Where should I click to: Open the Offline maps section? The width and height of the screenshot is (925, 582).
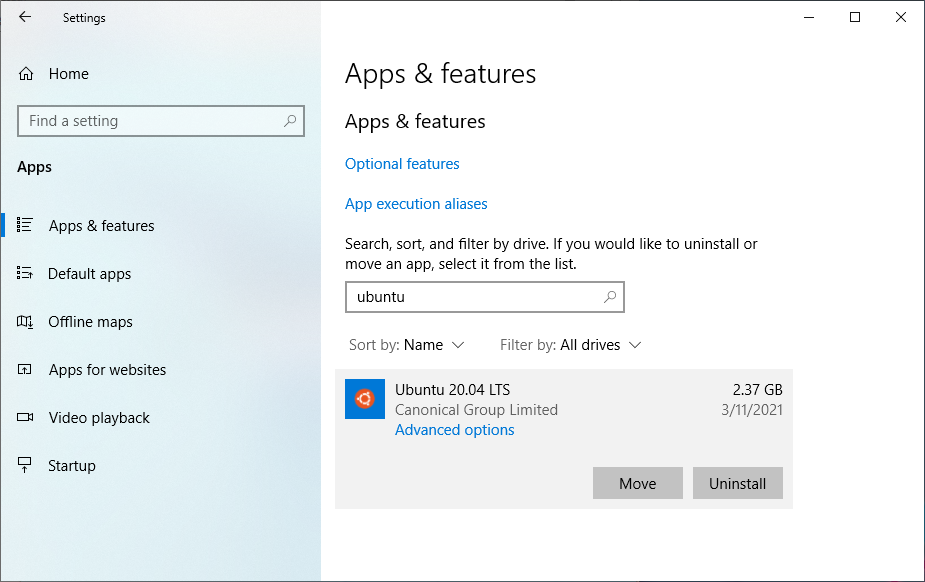point(90,322)
